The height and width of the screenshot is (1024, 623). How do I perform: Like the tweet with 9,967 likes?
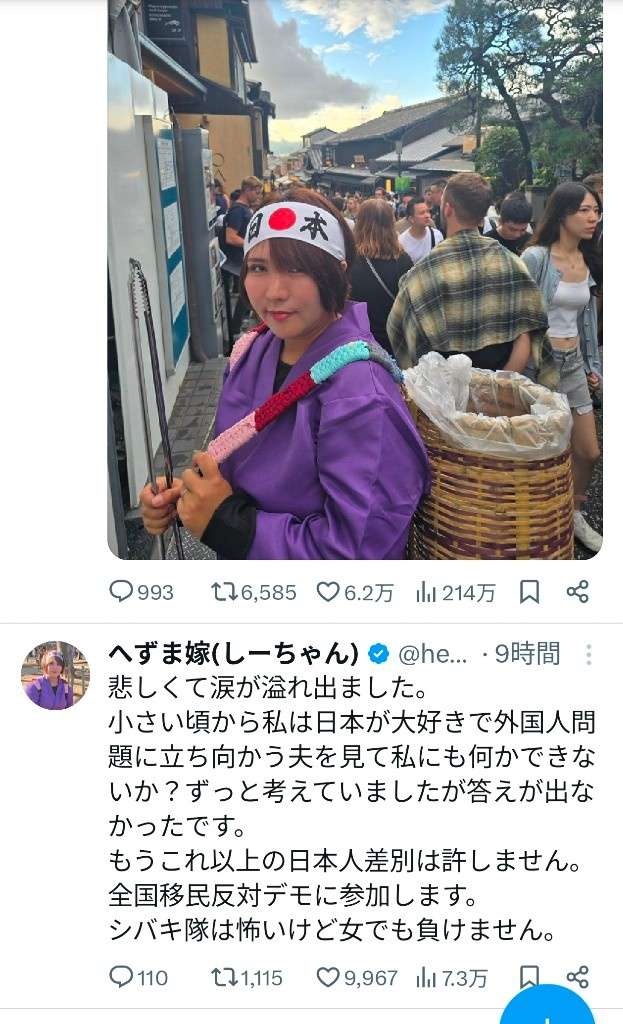click(357, 977)
